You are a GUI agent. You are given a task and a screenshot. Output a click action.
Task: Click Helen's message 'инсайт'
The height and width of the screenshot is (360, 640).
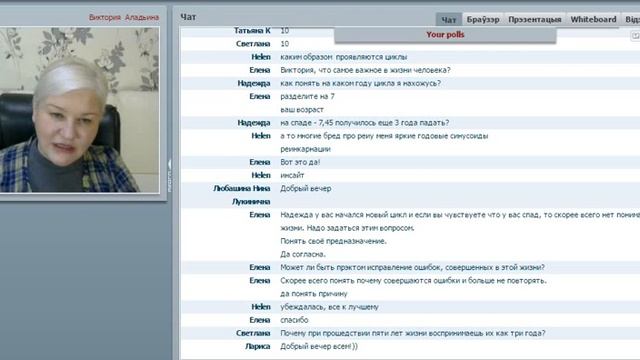coord(292,176)
